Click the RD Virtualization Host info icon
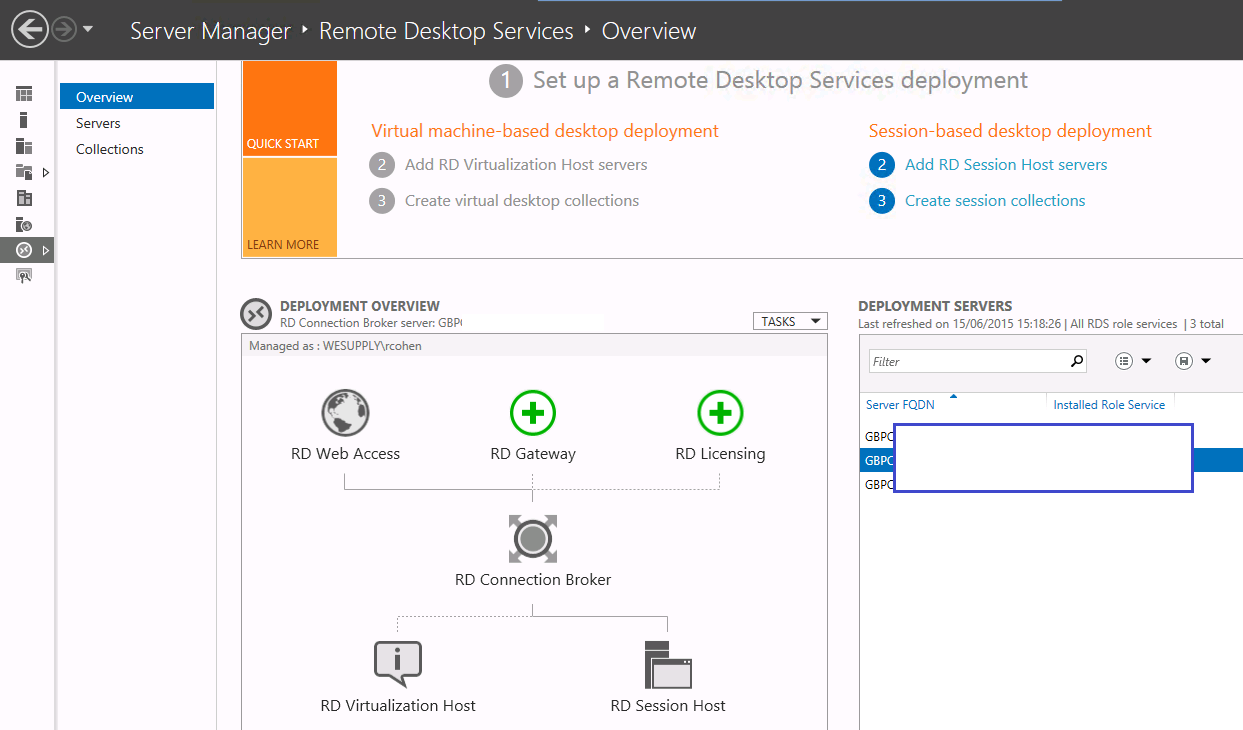 click(398, 663)
